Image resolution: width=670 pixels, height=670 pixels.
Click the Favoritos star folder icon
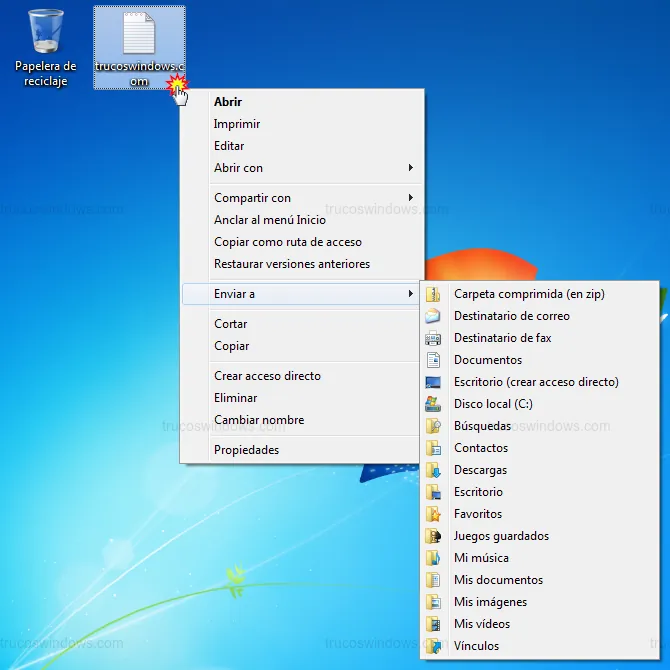433,514
